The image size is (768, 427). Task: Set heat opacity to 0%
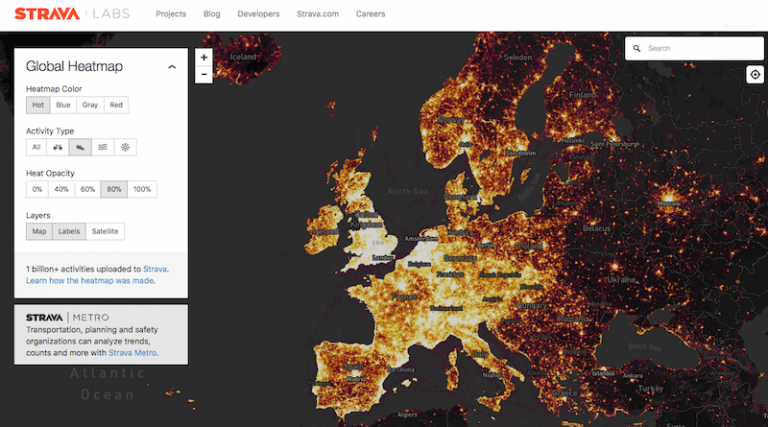(x=37, y=189)
